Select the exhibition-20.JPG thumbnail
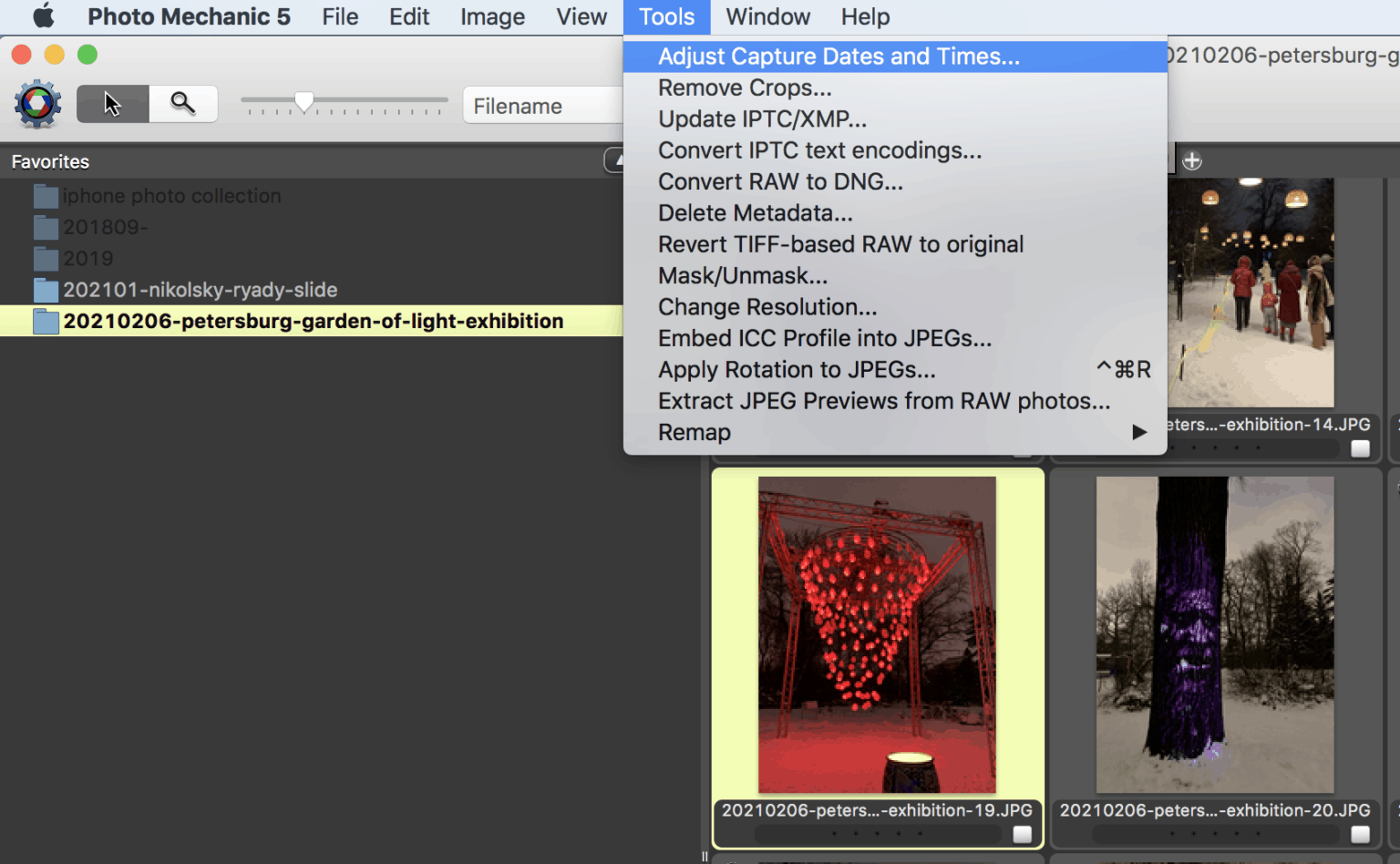 click(x=1214, y=633)
